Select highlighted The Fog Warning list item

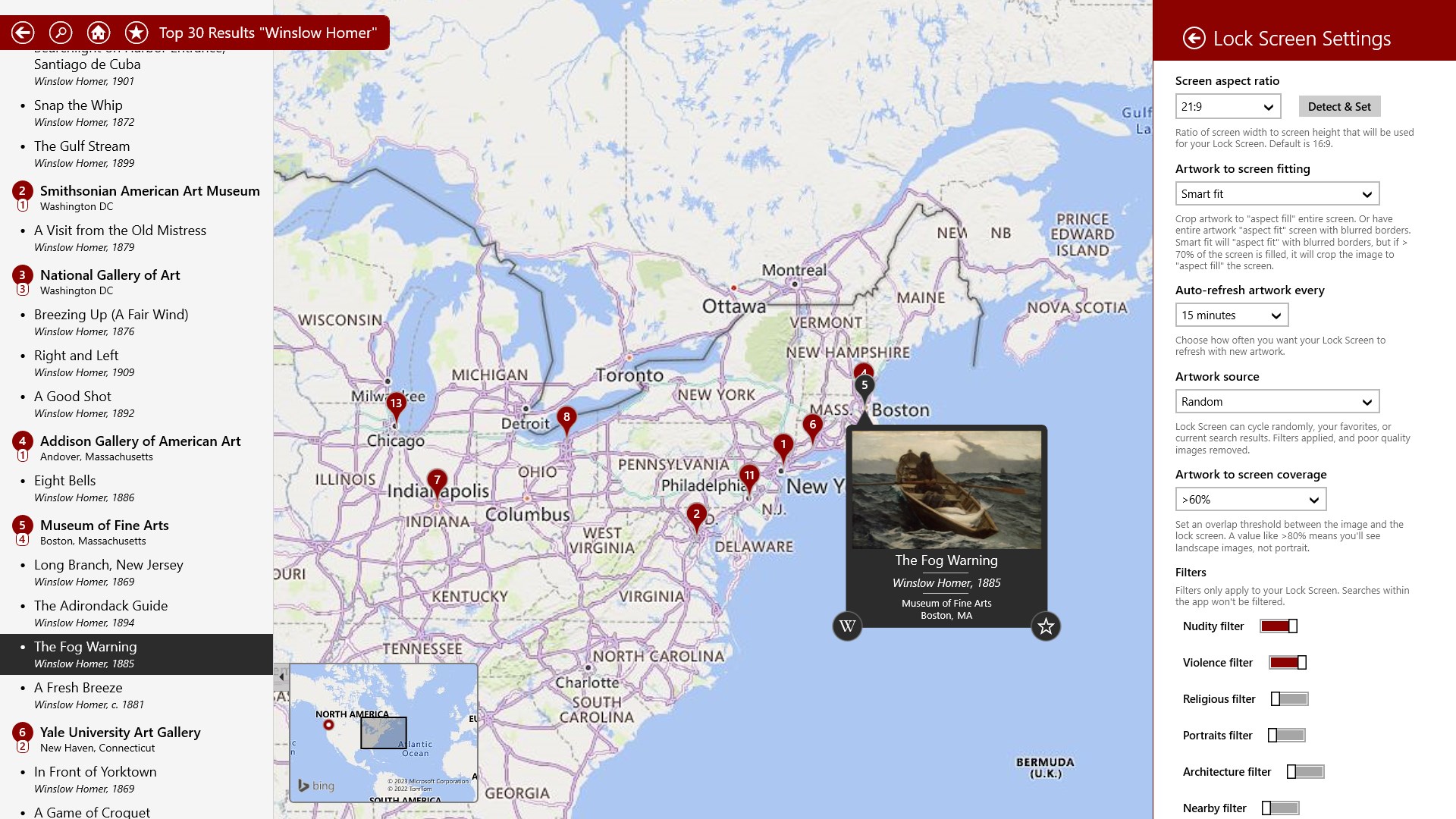pyautogui.click(x=136, y=654)
